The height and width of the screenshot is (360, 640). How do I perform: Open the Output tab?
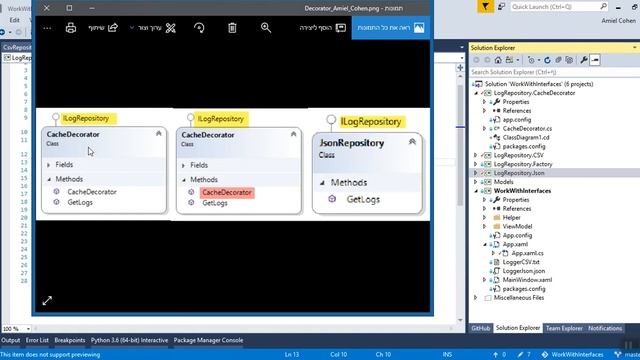point(11,340)
